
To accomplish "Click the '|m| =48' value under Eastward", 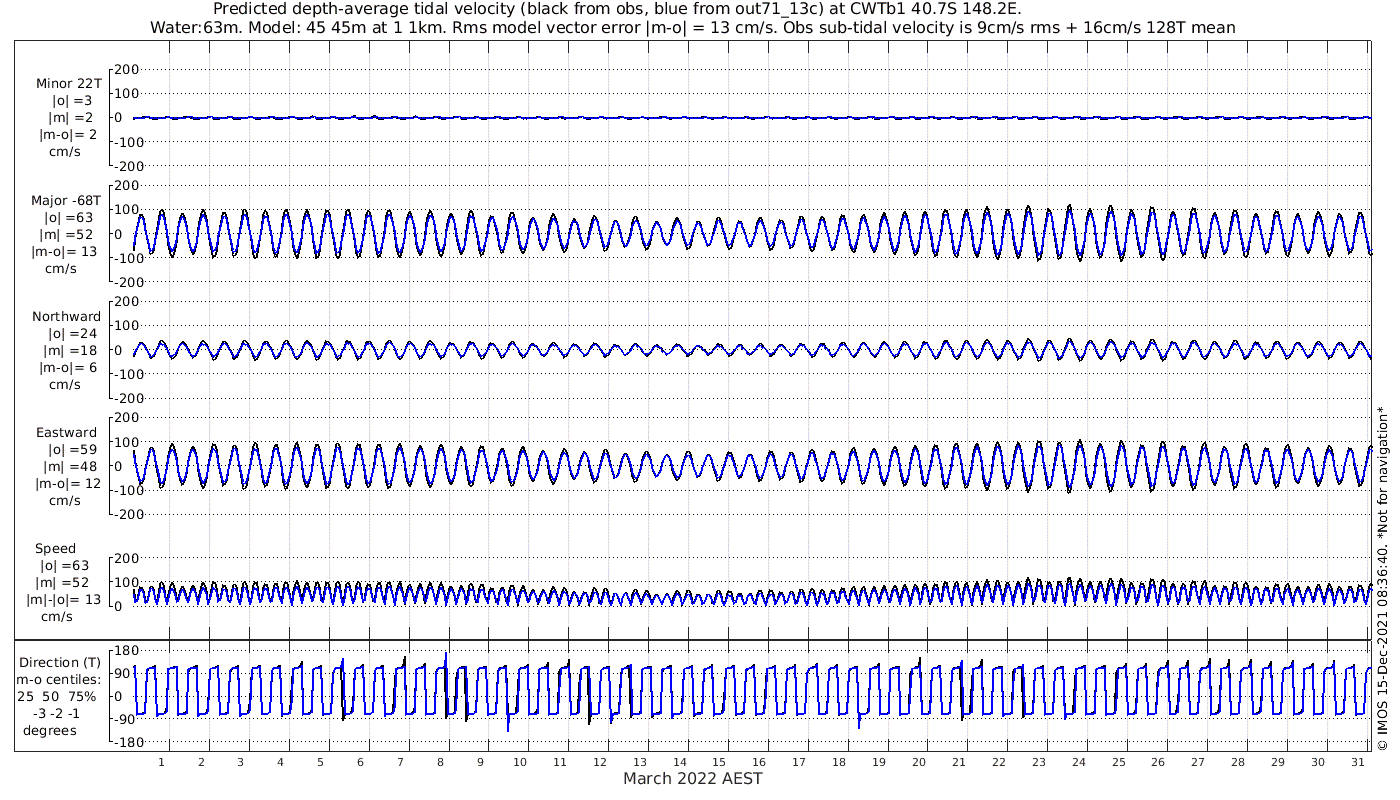I will [x=68, y=467].
